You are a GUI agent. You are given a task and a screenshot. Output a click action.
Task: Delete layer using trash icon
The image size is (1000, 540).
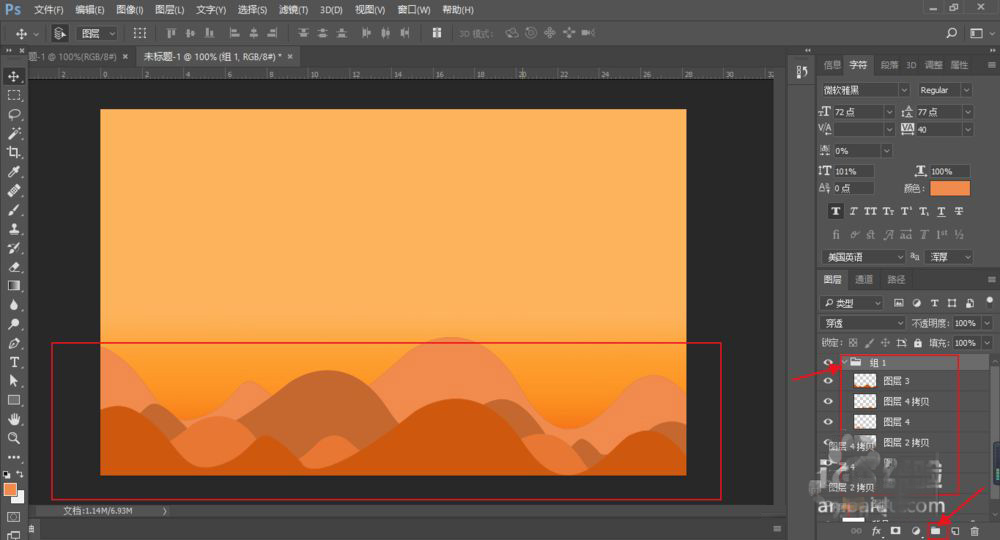pyautogui.click(x=975, y=531)
